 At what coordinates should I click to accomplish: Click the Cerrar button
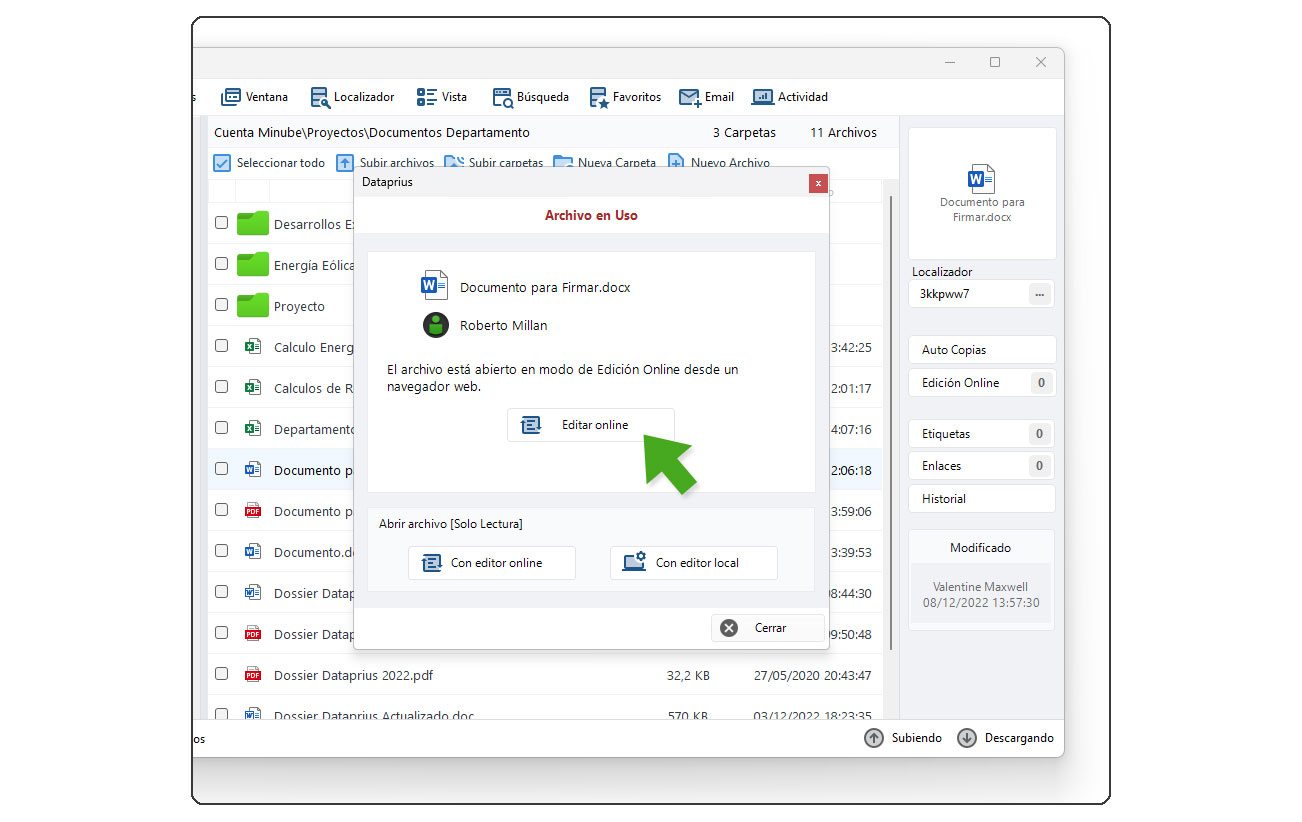[768, 628]
